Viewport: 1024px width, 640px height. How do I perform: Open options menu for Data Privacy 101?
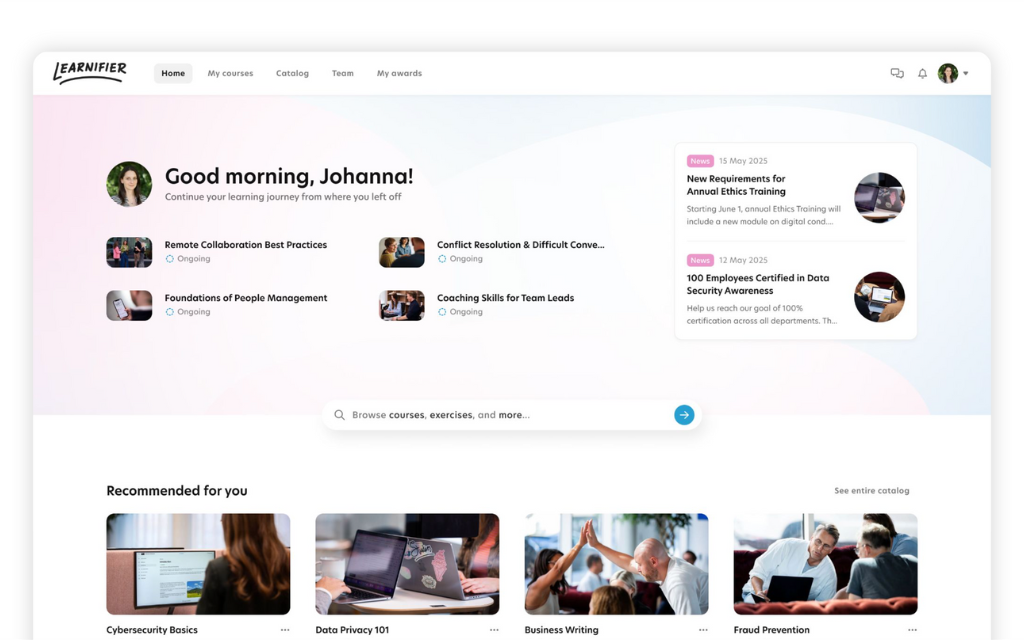pyautogui.click(x=494, y=630)
